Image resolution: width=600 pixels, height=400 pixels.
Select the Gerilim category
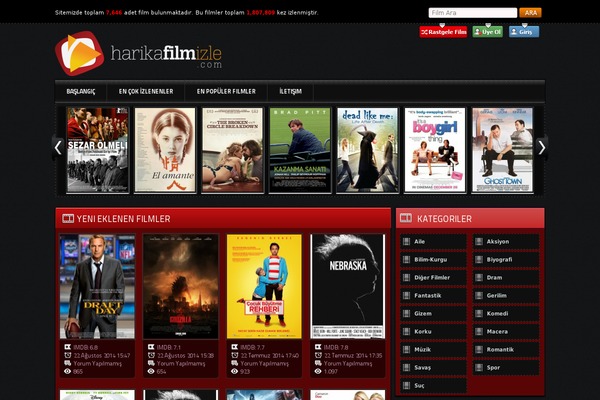point(505,296)
